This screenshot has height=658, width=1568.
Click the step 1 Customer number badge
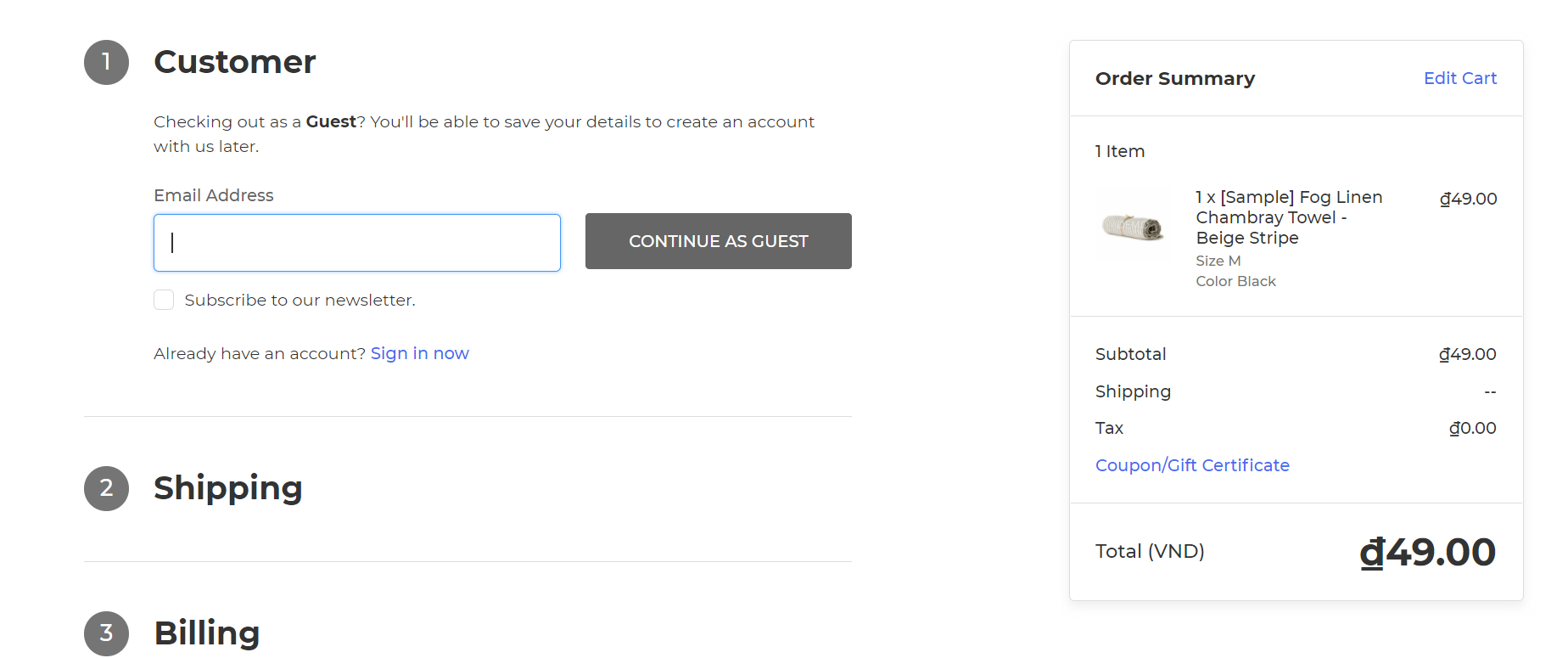[x=106, y=62]
